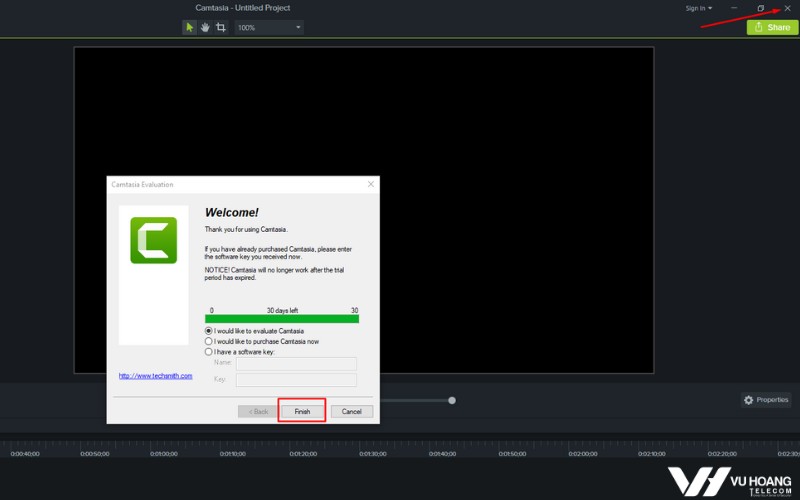
Task: Click timeline ruler at 0:01:00;00
Action: coord(164,454)
